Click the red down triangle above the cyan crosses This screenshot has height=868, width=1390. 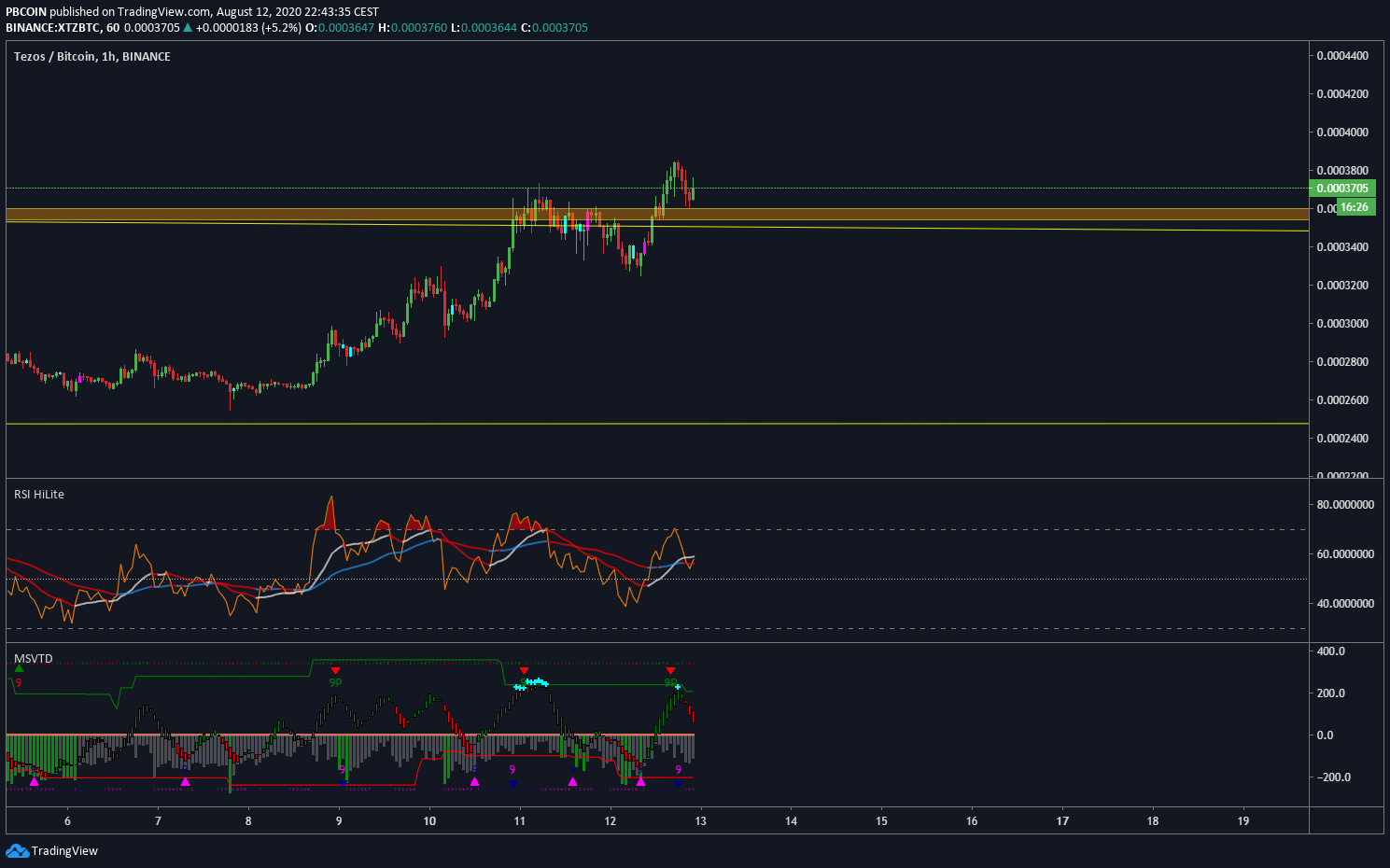(524, 670)
